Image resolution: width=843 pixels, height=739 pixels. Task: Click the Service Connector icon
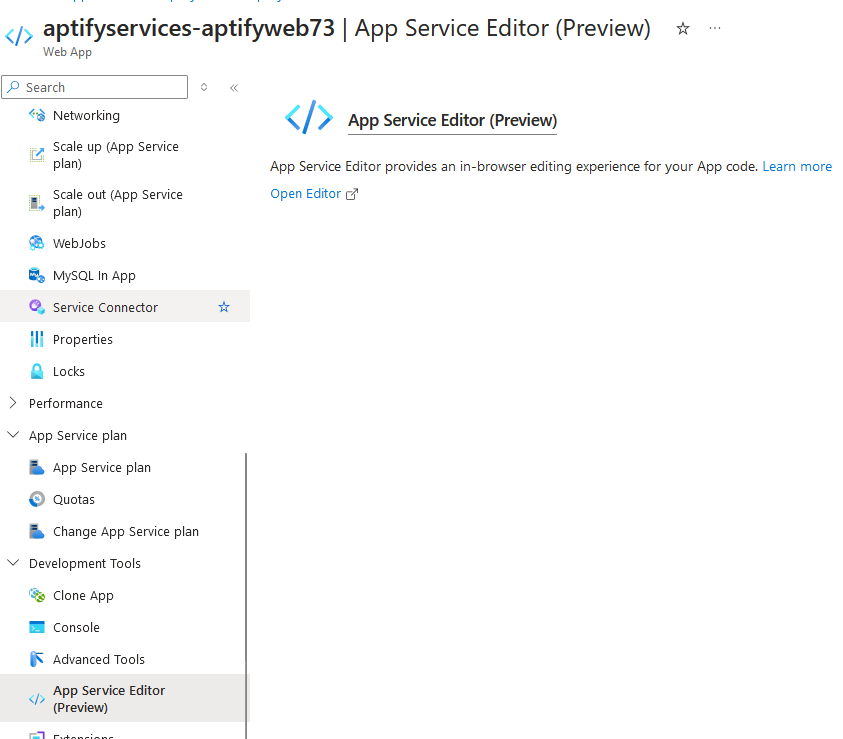click(37, 307)
